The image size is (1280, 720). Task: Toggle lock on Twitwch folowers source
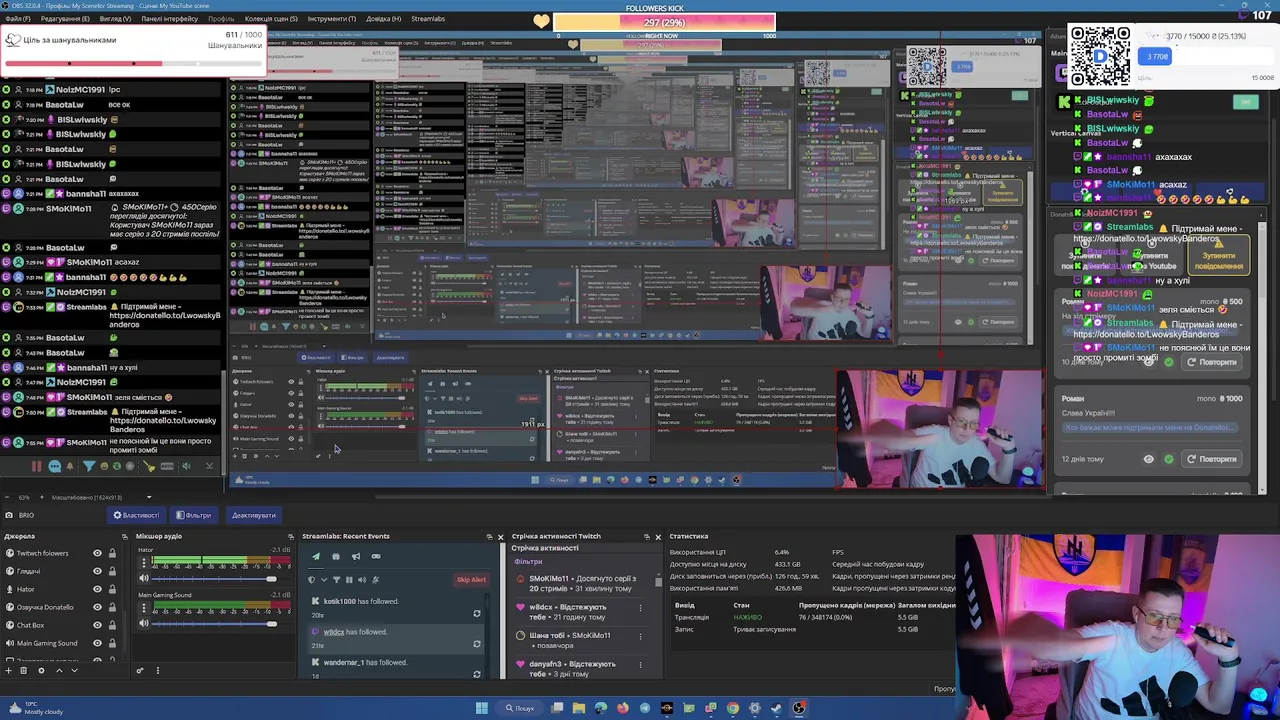[112, 553]
